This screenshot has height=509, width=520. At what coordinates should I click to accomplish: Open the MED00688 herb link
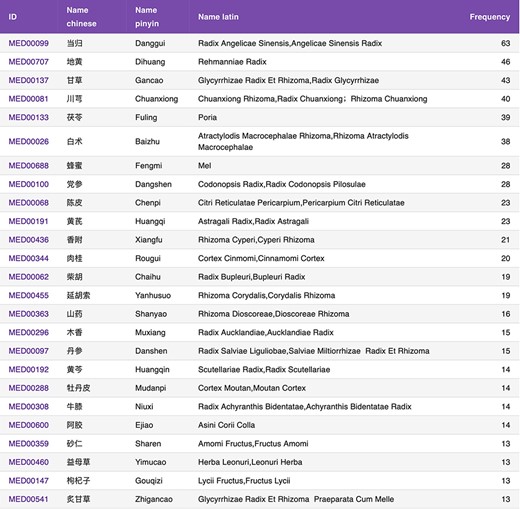[29, 166]
